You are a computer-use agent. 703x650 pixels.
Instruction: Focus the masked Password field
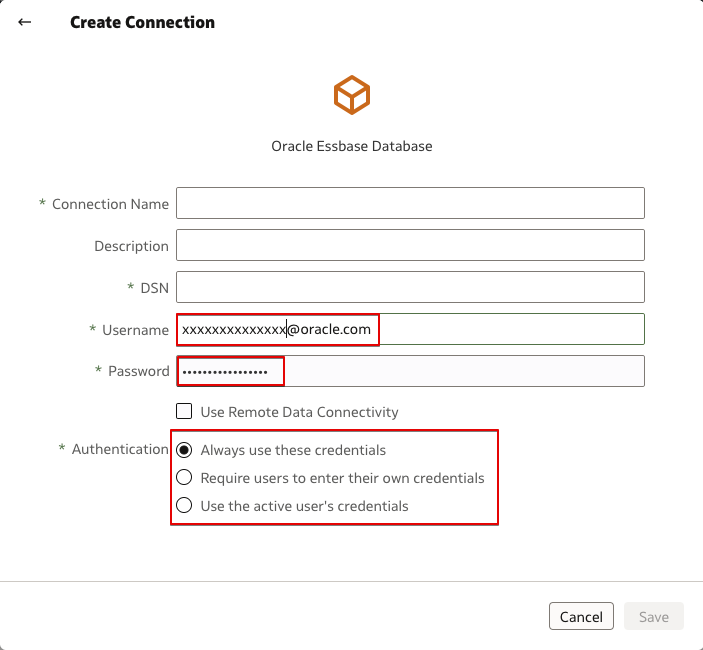point(410,371)
